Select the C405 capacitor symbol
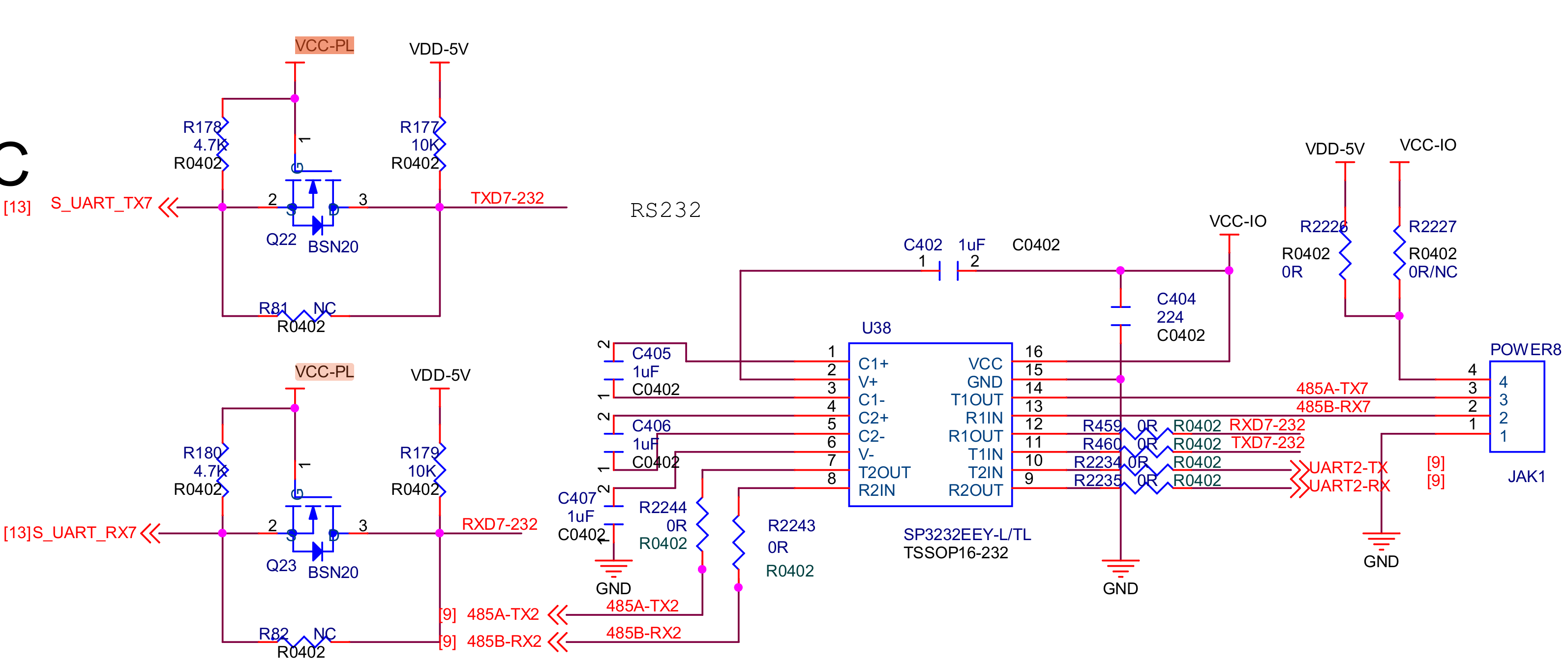The width and height of the screenshot is (1568, 668). [x=613, y=370]
